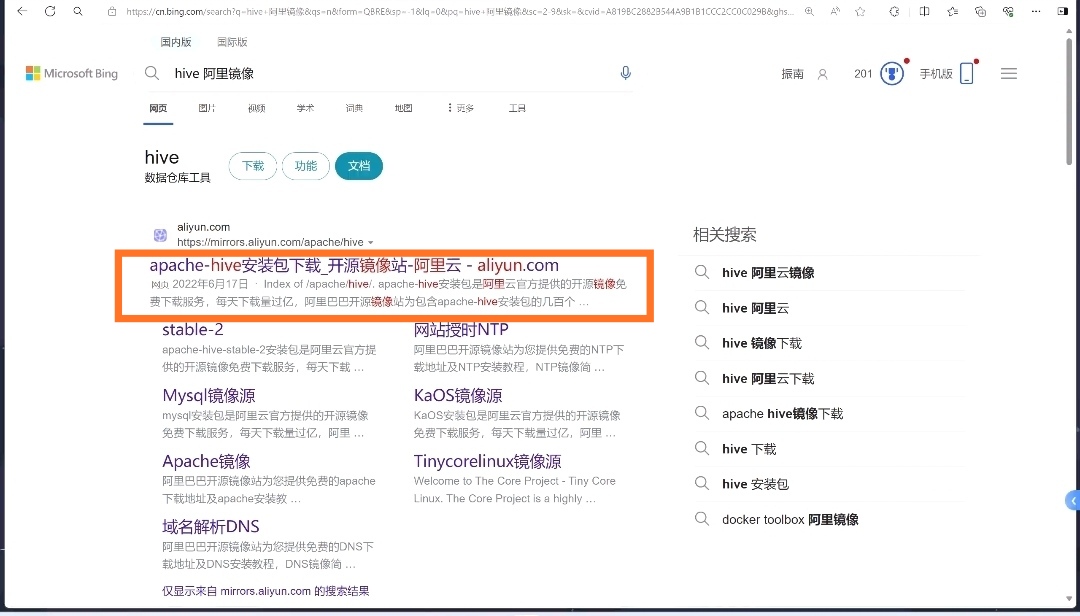The height and width of the screenshot is (616, 1080).
Task: Click related search 'docker toolbox 阿里镜像'
Action: 790,520
